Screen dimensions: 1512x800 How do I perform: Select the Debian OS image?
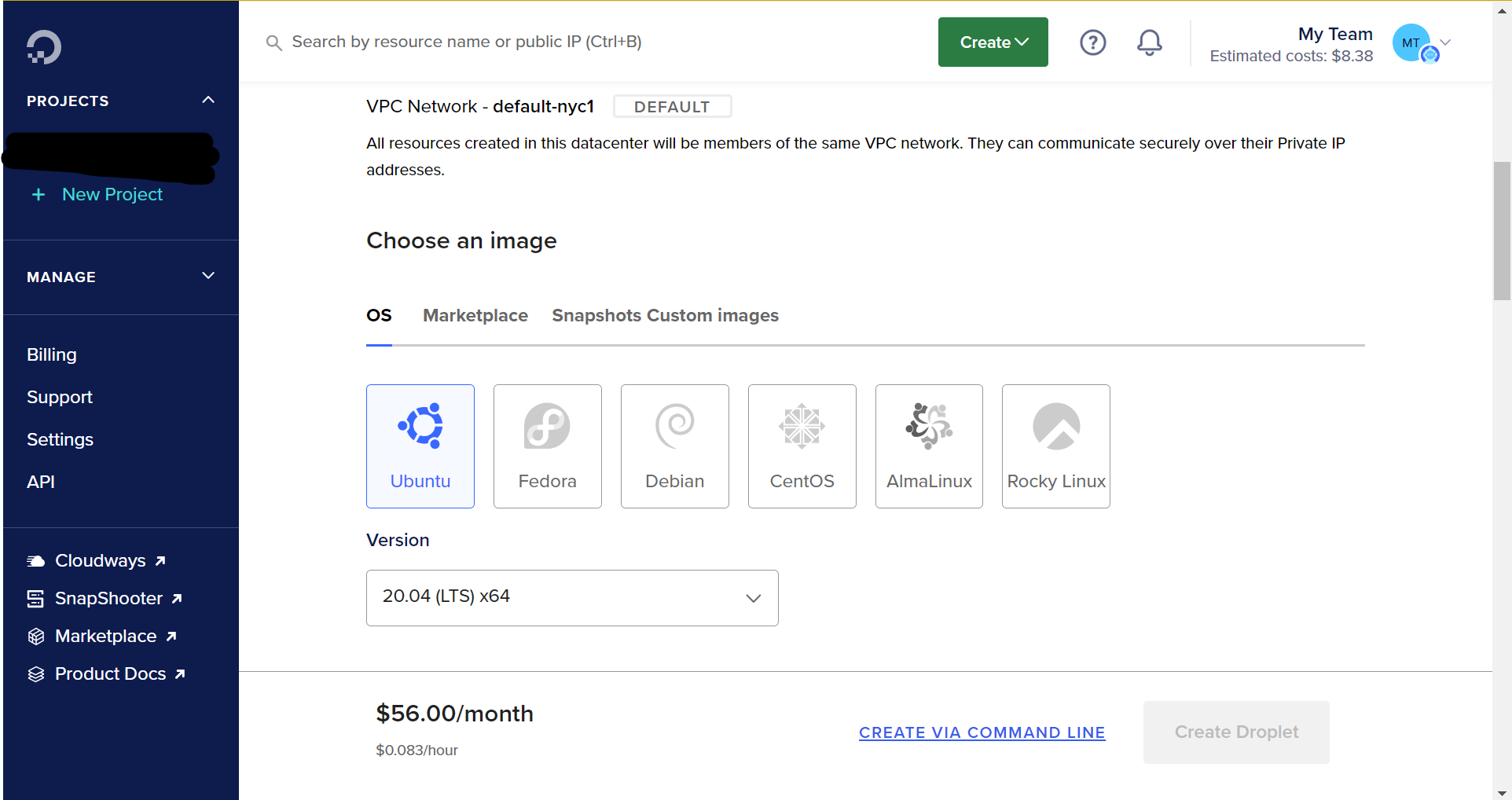pyautogui.click(x=675, y=446)
